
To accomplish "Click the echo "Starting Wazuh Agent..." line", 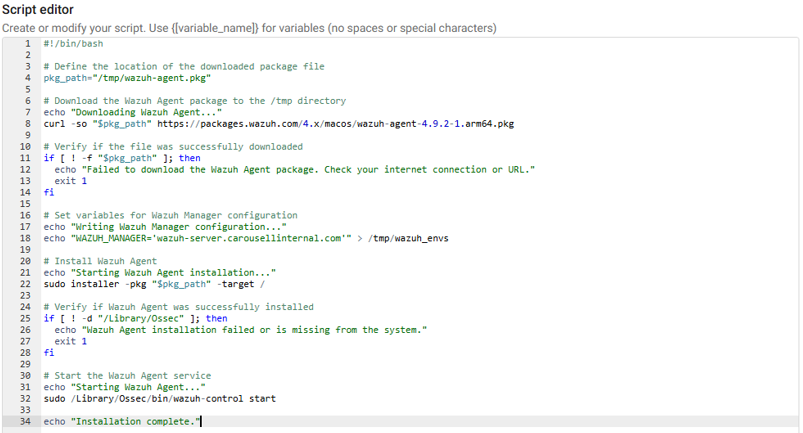I will 124,387.
